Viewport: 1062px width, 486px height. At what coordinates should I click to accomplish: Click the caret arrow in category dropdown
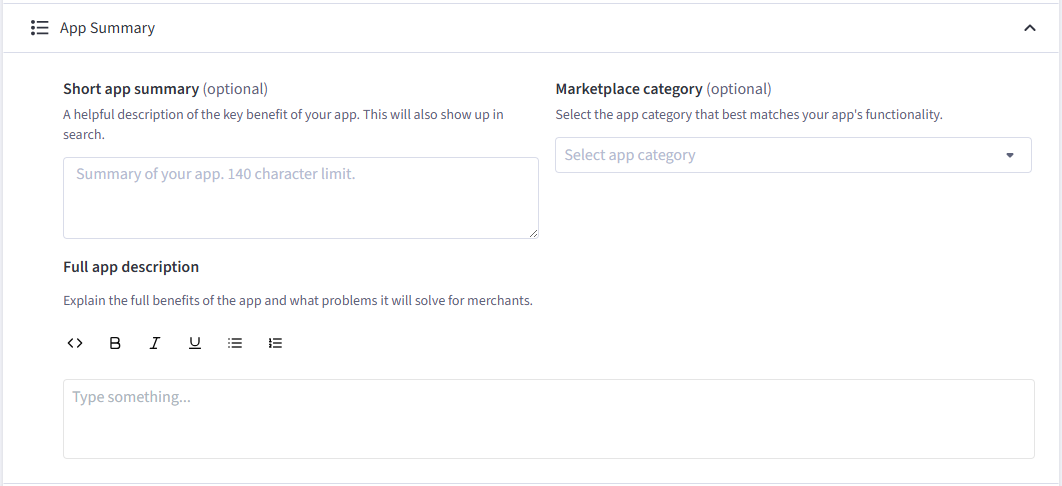(x=1010, y=155)
